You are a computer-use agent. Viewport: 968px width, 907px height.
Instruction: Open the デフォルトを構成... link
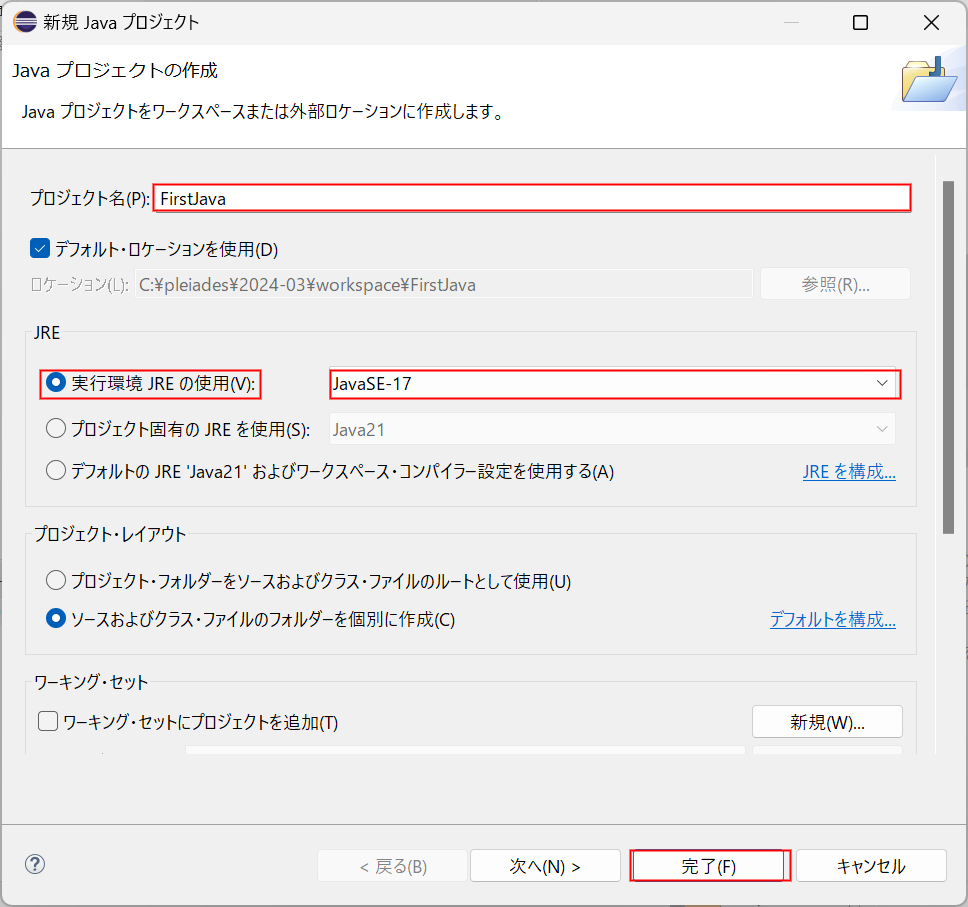pos(832,619)
